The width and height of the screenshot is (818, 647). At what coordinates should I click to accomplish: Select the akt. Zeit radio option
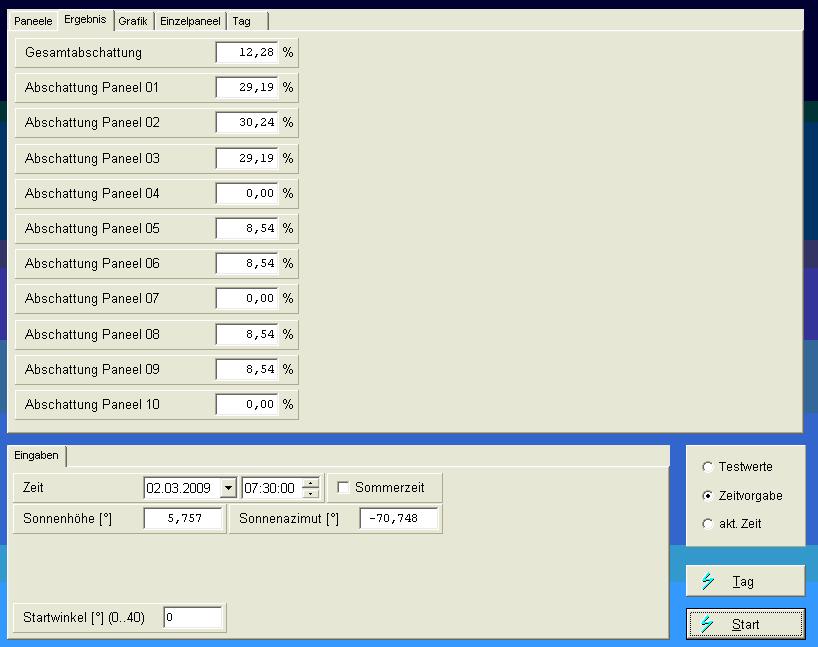709,524
